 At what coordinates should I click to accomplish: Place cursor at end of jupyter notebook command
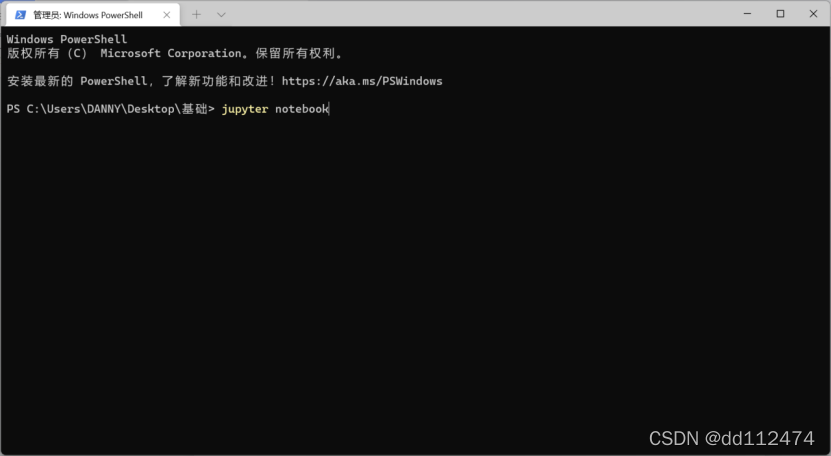click(x=329, y=109)
